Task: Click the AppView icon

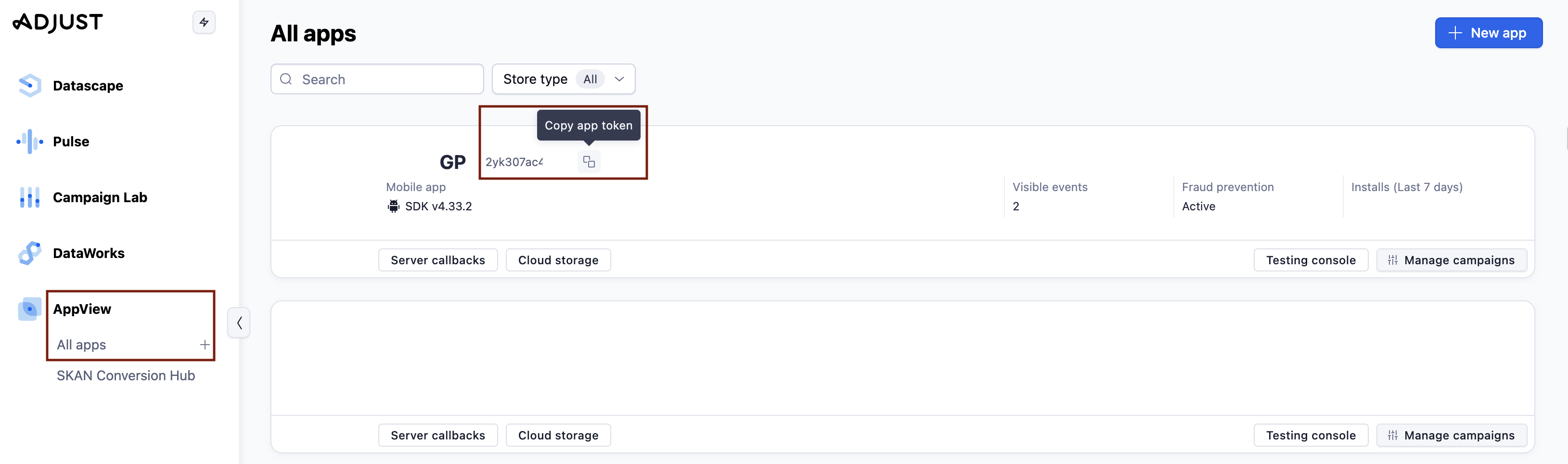Action: 29,309
